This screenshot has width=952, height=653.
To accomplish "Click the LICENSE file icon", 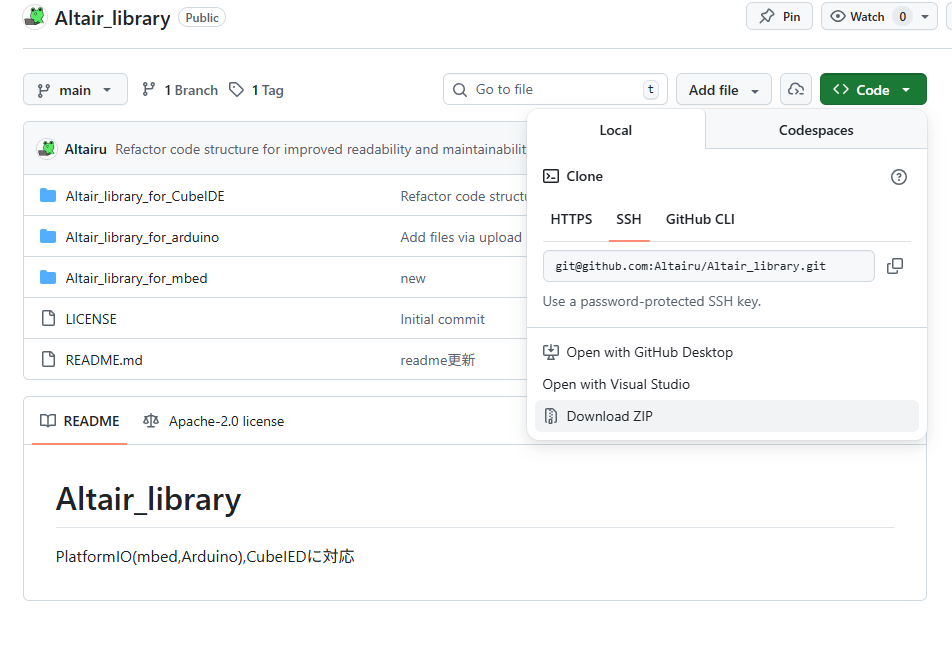I will (x=48, y=319).
